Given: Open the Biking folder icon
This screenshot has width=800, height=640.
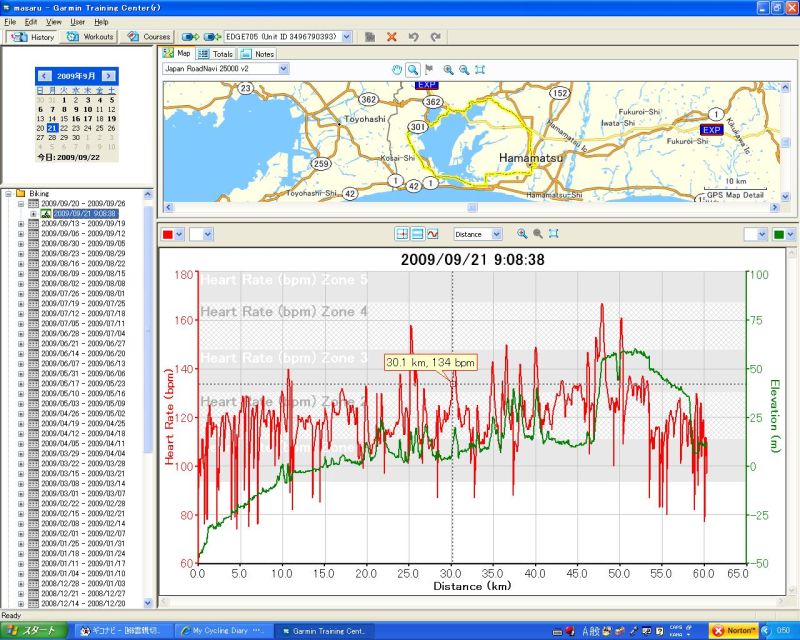Looking at the screenshot, I should coord(21,193).
